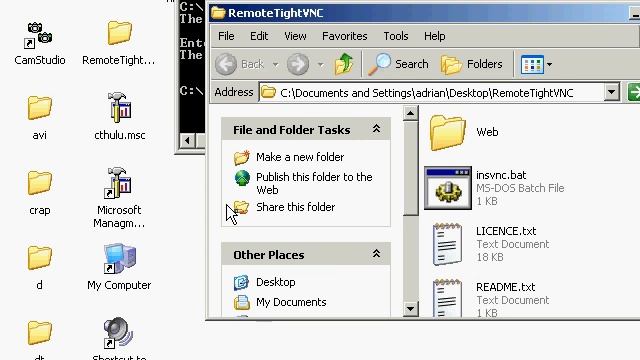Click the Address bar path field
Screen dimensions: 640x360
click(x=432, y=93)
